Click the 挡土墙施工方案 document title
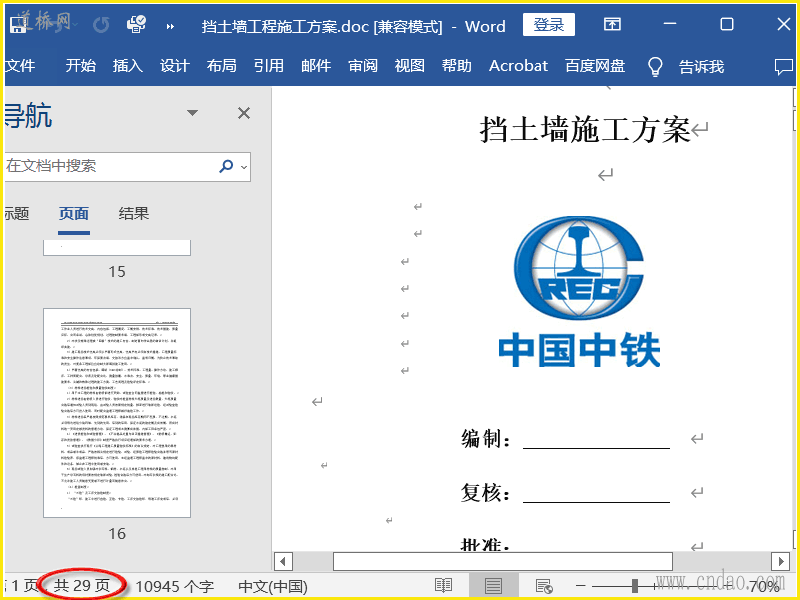The width and height of the screenshot is (800, 600). pos(585,129)
